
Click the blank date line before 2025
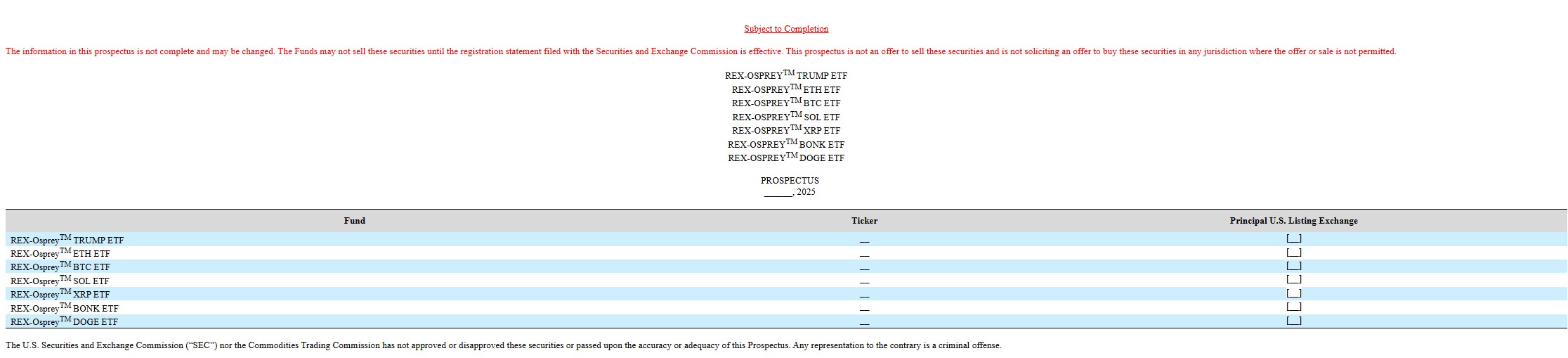pos(778,194)
